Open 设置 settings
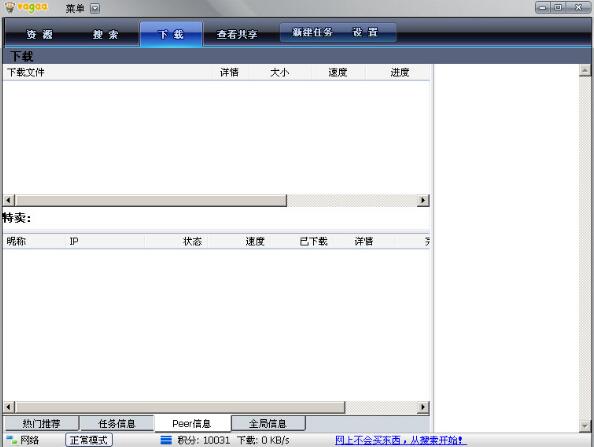Viewport: 594px width, 447px height. [365, 33]
